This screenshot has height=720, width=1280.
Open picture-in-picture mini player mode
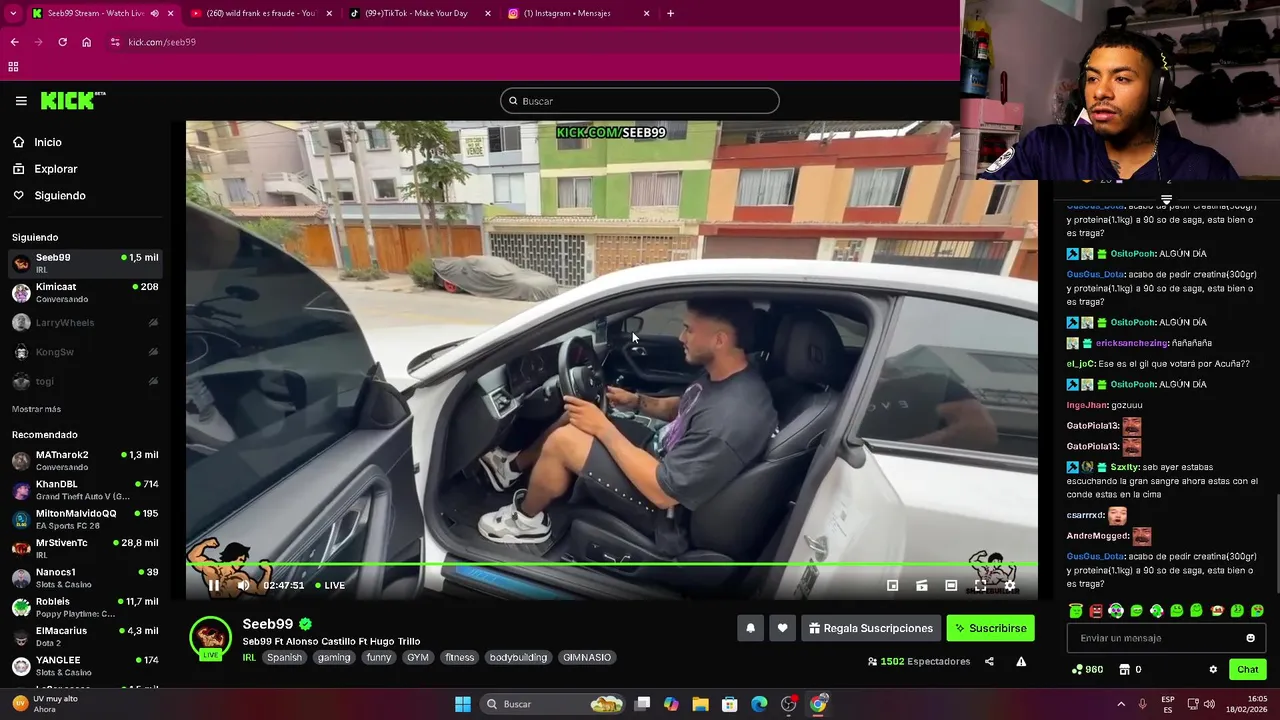(893, 586)
